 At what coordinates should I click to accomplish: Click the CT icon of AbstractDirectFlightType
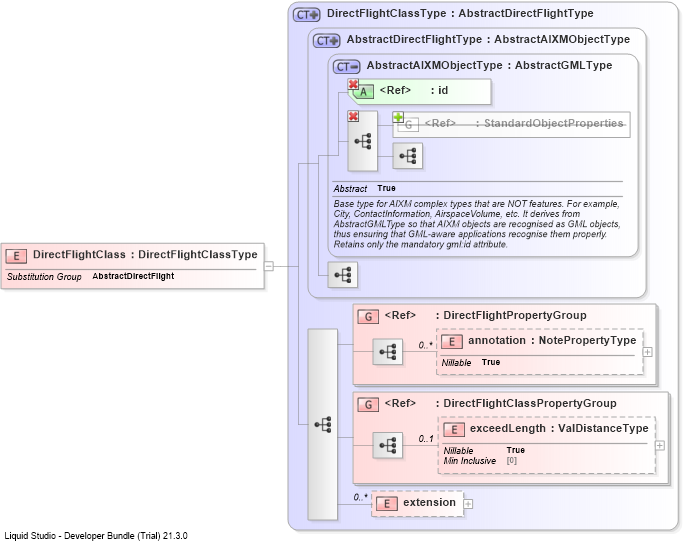[326, 41]
